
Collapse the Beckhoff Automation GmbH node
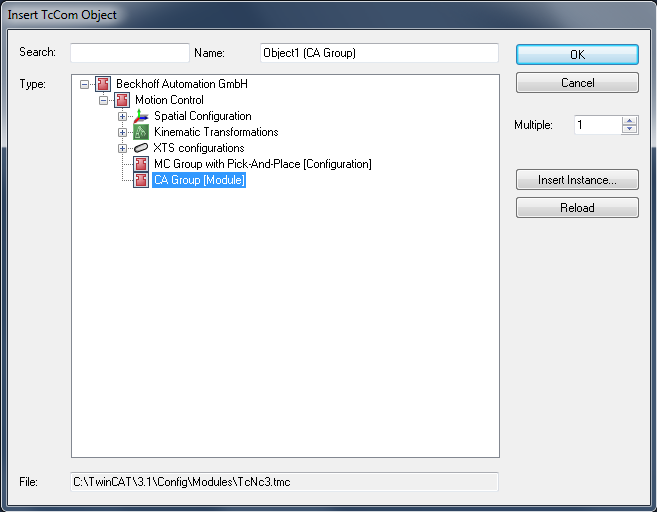[x=84, y=84]
